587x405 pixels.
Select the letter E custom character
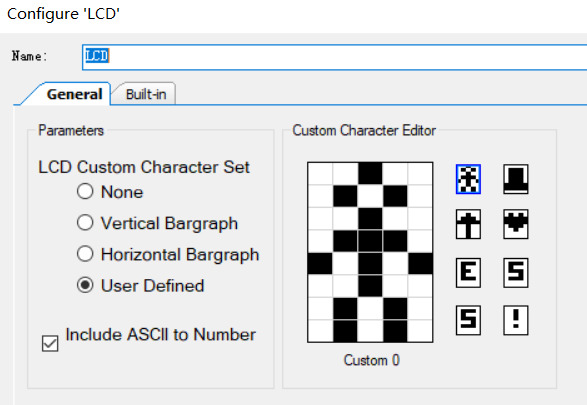(468, 272)
